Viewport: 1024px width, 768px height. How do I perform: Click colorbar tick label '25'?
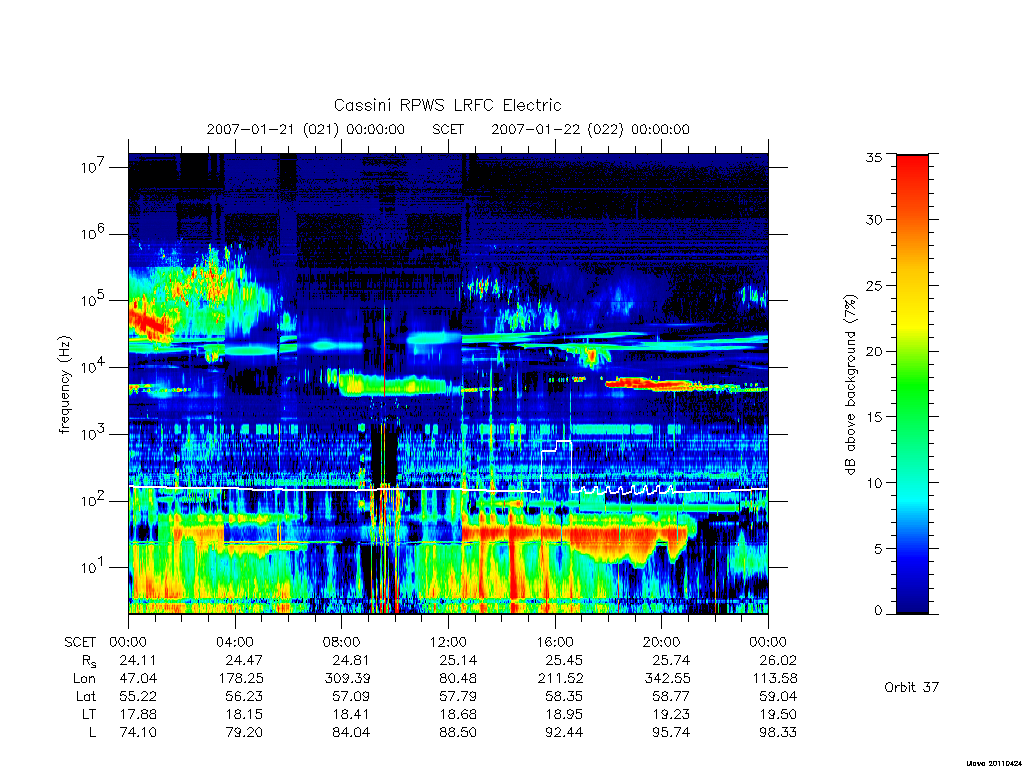pyautogui.click(x=874, y=285)
